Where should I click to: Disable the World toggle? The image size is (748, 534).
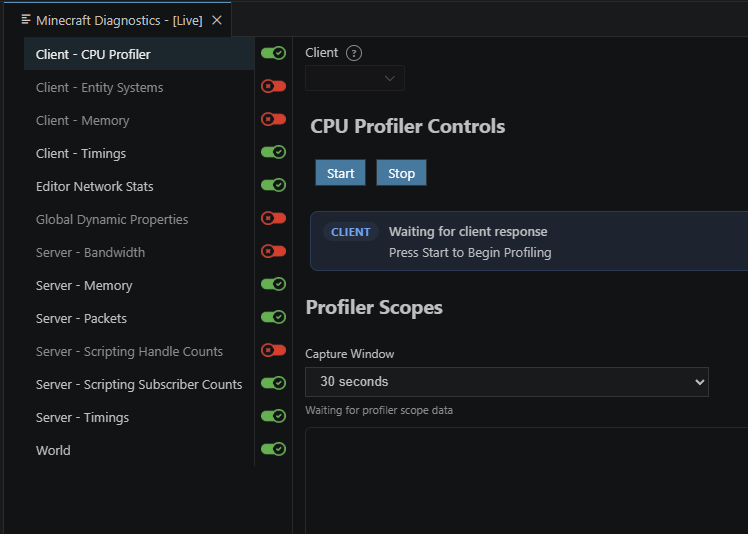coord(273,449)
